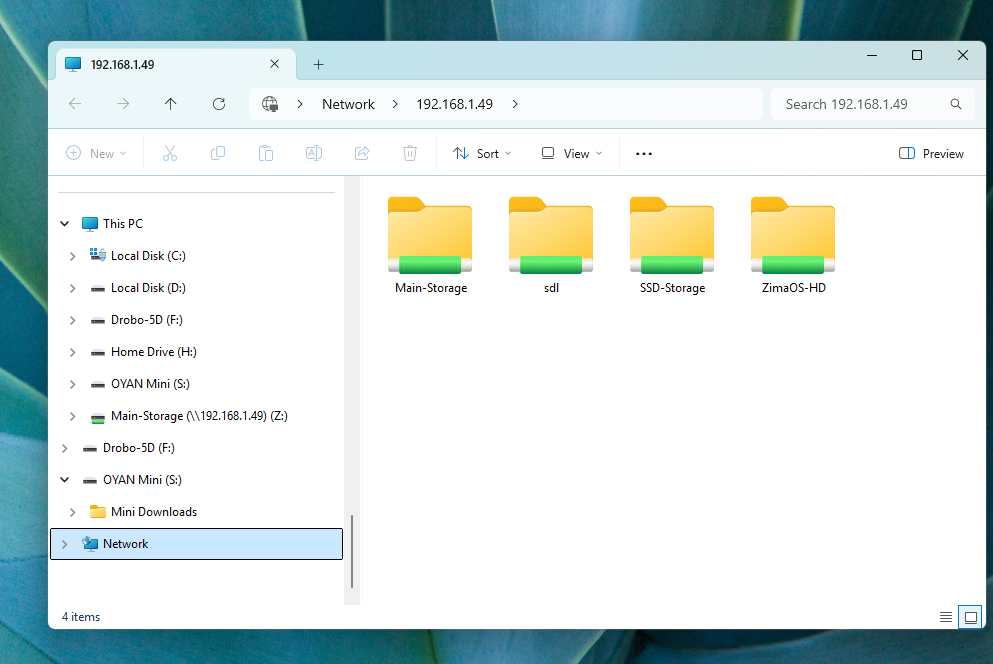
Task: Open the New dropdown menu
Action: point(96,153)
